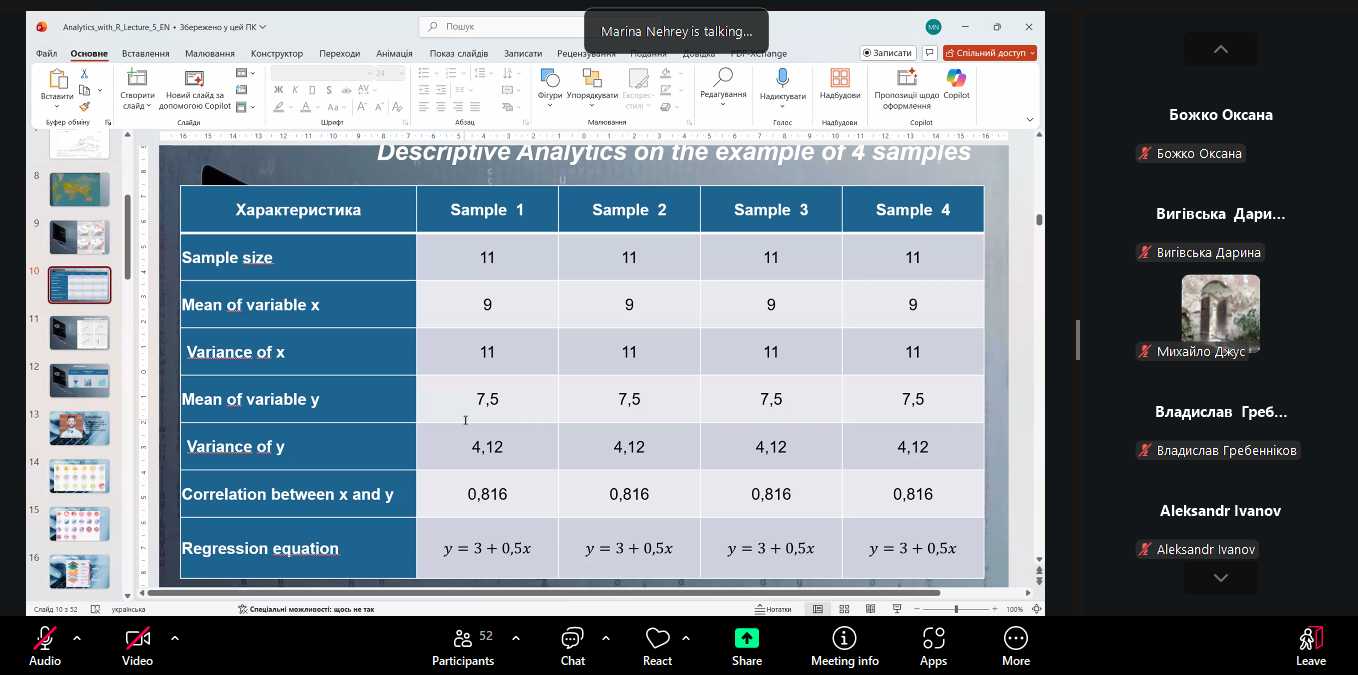
Task: Start screen sharing with Share button
Action: pyautogui.click(x=746, y=645)
